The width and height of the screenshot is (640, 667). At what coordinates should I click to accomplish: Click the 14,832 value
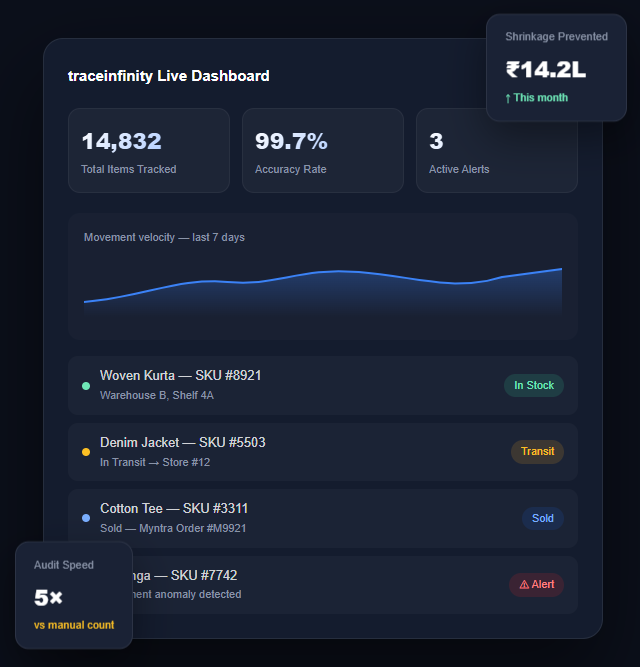point(122,141)
